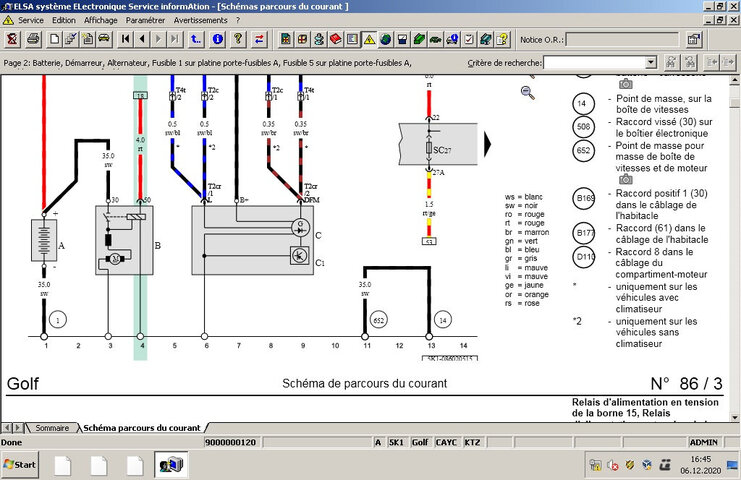Viewport: 741px width, 480px height.
Task: Click the brown box parts icon
Action: [302, 39]
